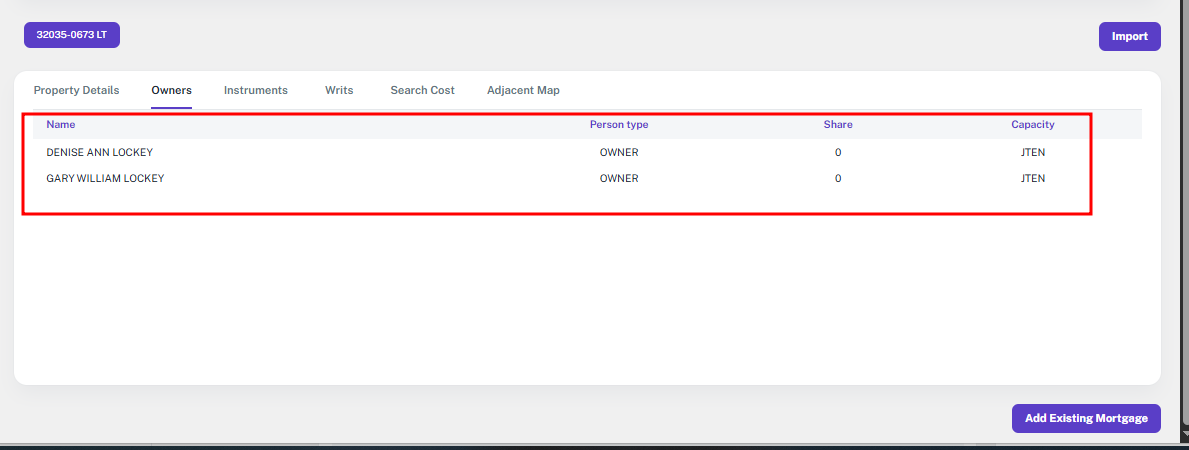Screen dimensions: 1189x450
Task: Click the Share column header
Action: point(838,125)
